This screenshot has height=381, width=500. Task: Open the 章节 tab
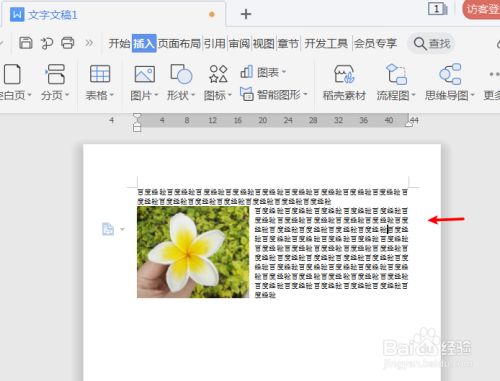[x=288, y=43]
